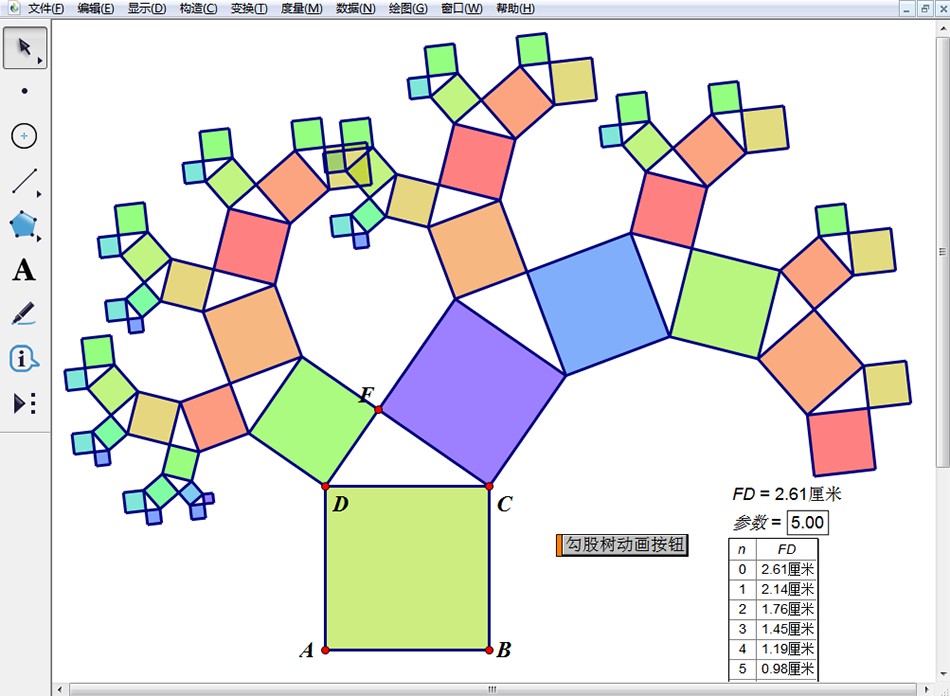950x696 pixels.
Task: Select the Selection Arrow tool
Action: coord(23,46)
